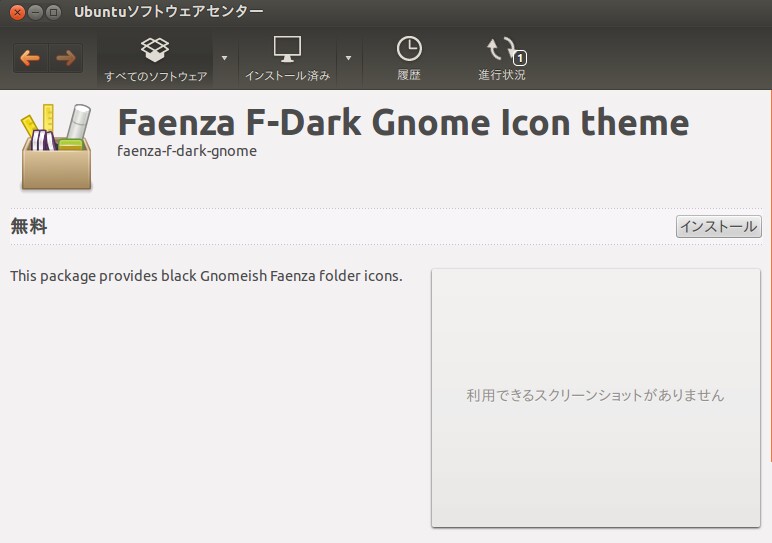Click the インストール button

click(718, 226)
